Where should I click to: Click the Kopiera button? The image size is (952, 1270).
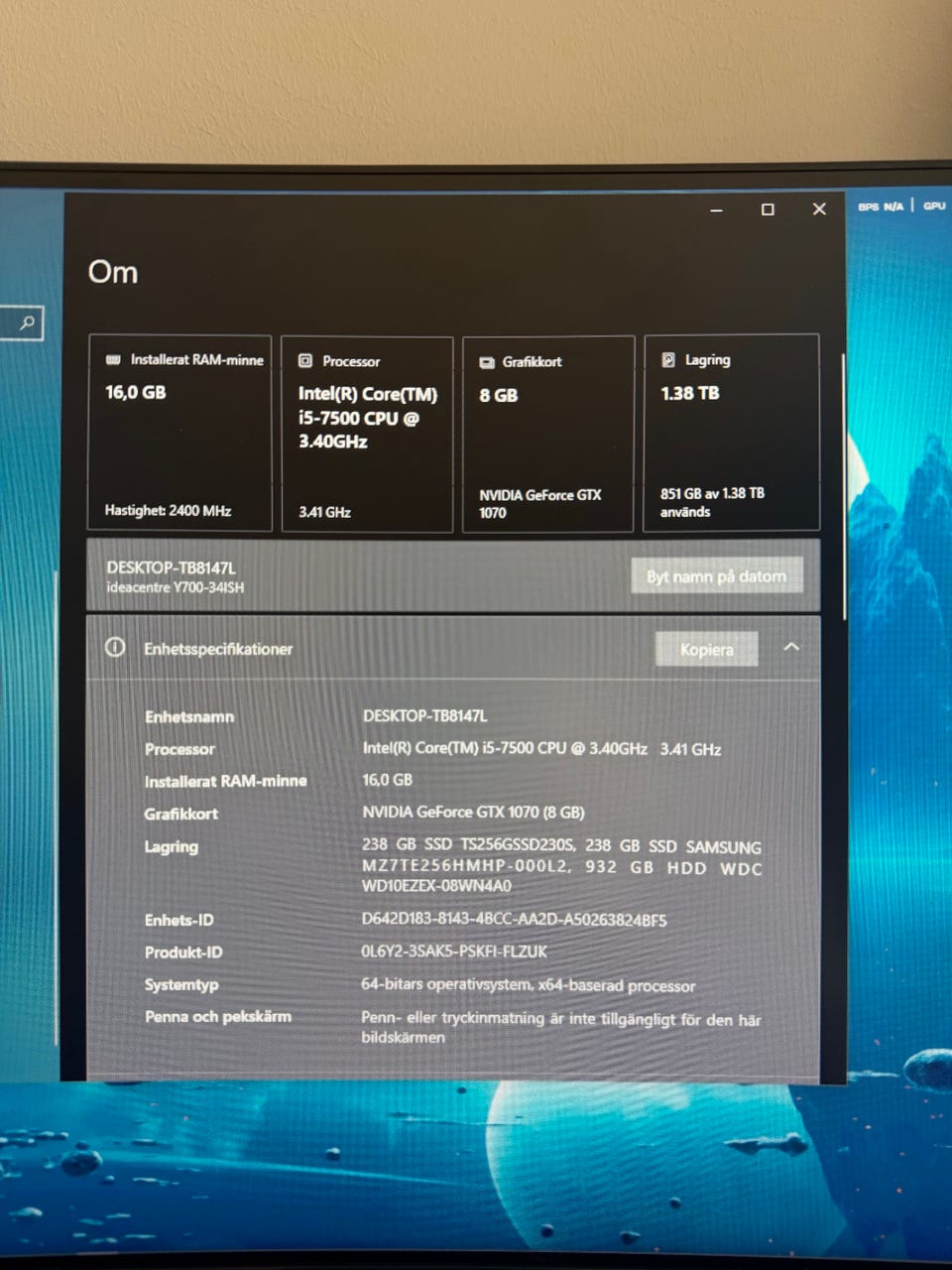click(707, 650)
